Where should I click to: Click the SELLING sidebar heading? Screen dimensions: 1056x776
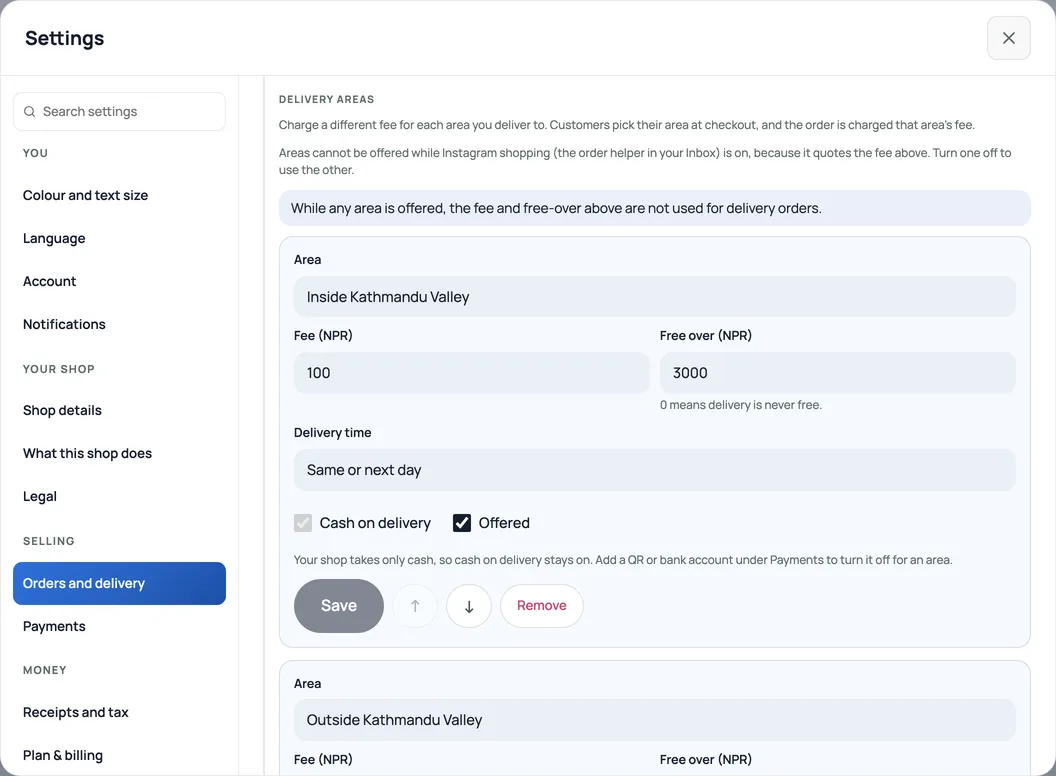point(48,541)
